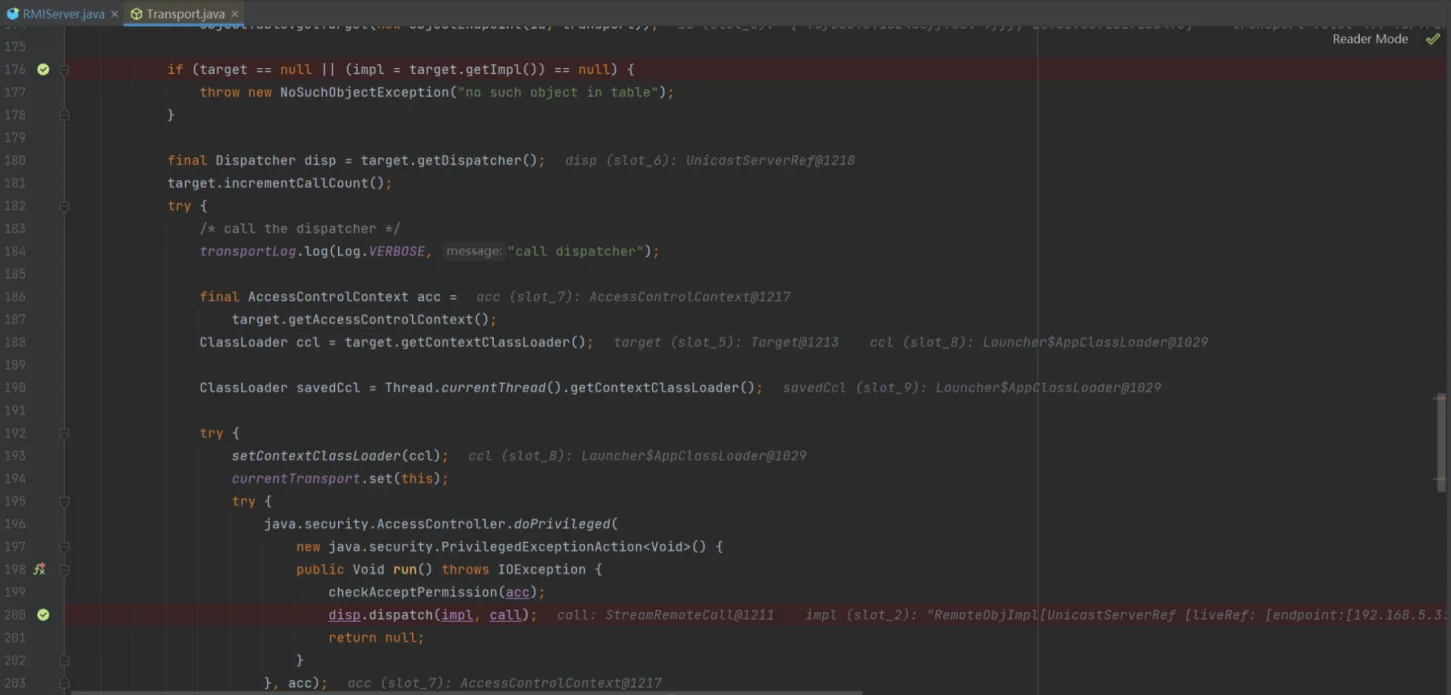
Task: Click currentTransport on line 194
Action: click(x=296, y=479)
